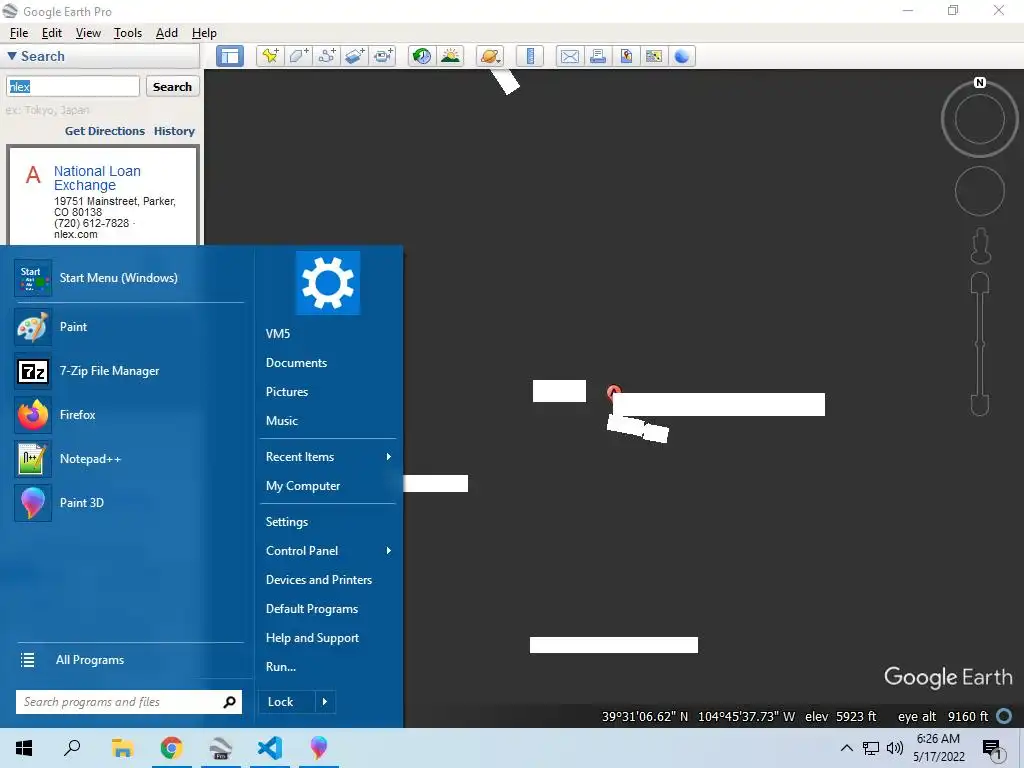
Task: Click the zoom slider track
Action: 980,343
